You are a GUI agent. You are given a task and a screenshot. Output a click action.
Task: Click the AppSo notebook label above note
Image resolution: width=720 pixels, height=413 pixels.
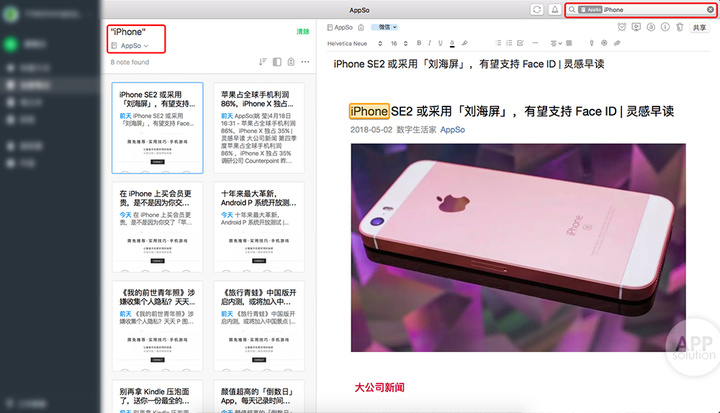340,28
